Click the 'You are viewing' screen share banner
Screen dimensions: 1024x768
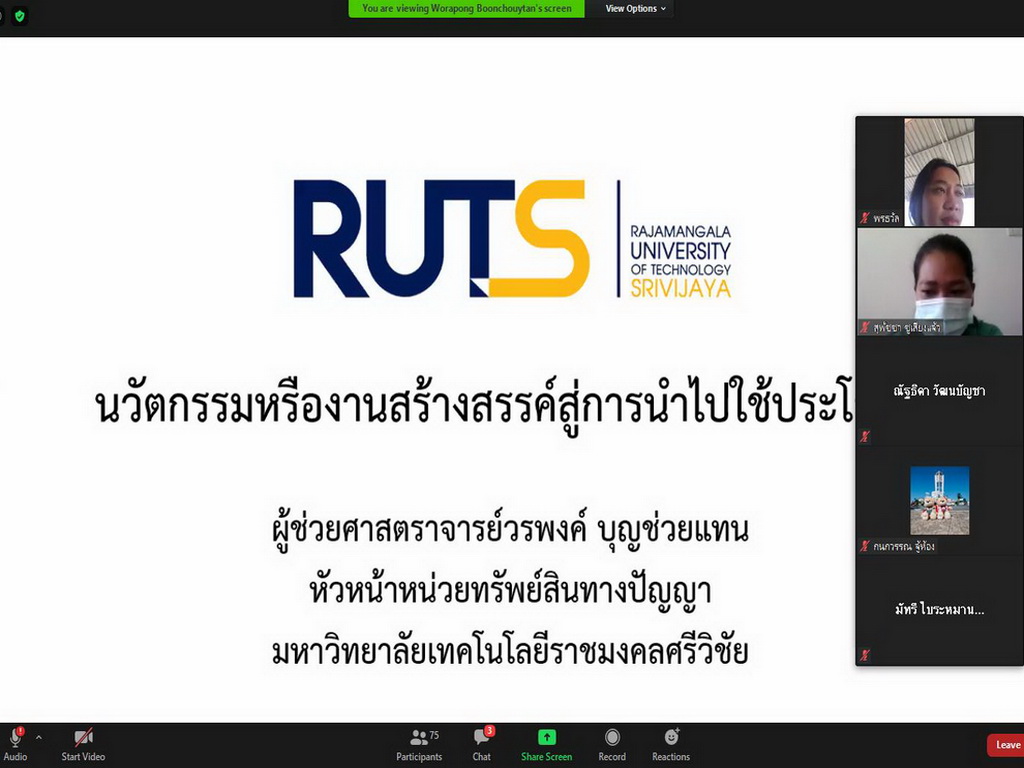click(466, 8)
